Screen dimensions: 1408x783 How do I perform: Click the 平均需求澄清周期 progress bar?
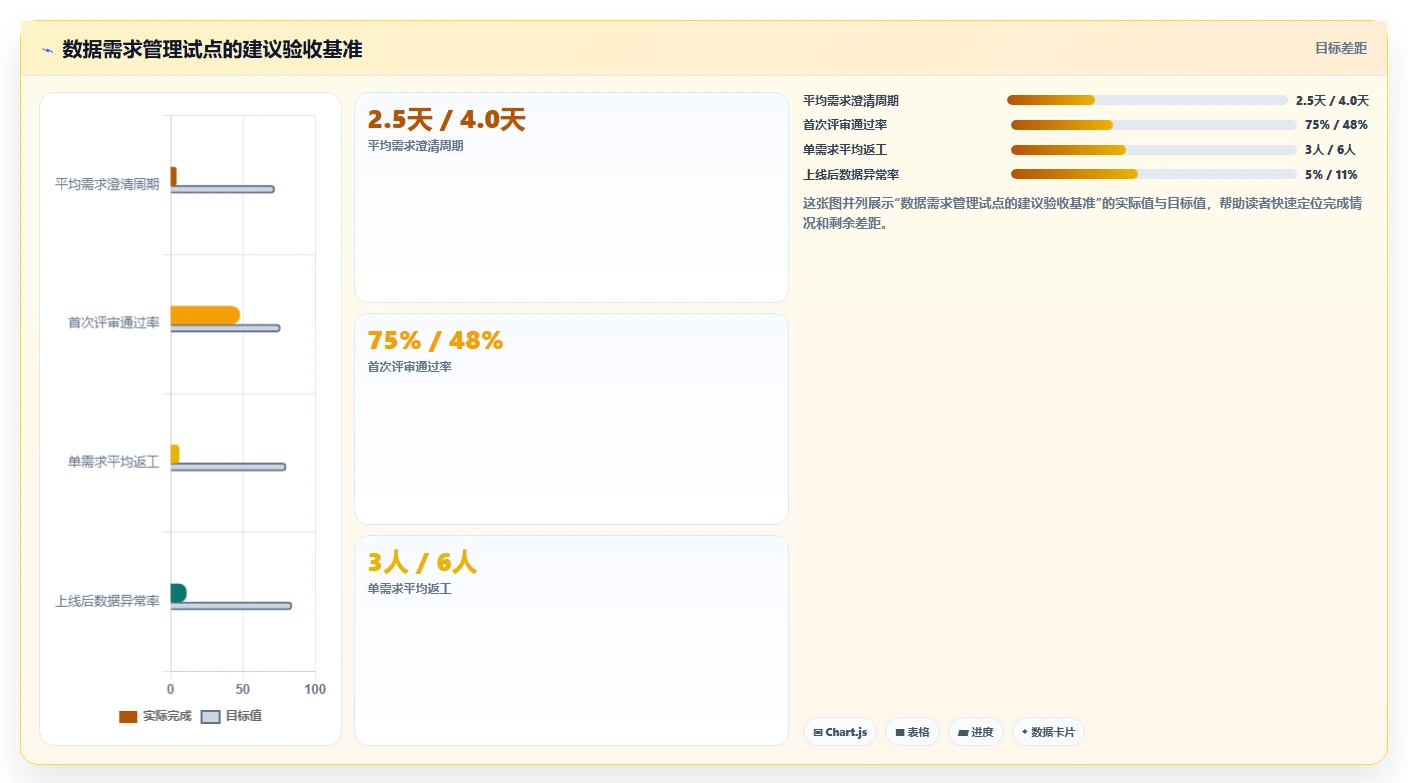pyautogui.click(x=1147, y=100)
